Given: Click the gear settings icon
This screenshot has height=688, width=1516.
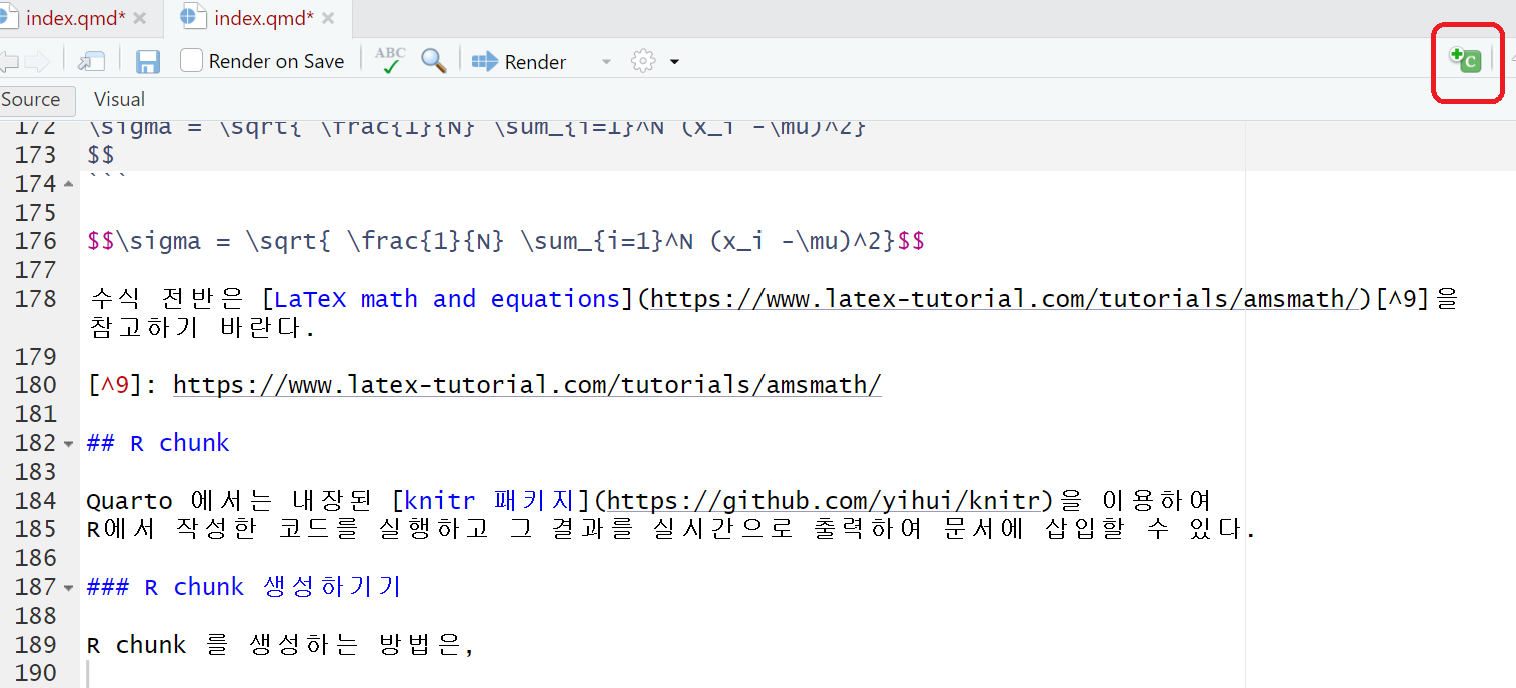Looking at the screenshot, I should (x=642, y=62).
